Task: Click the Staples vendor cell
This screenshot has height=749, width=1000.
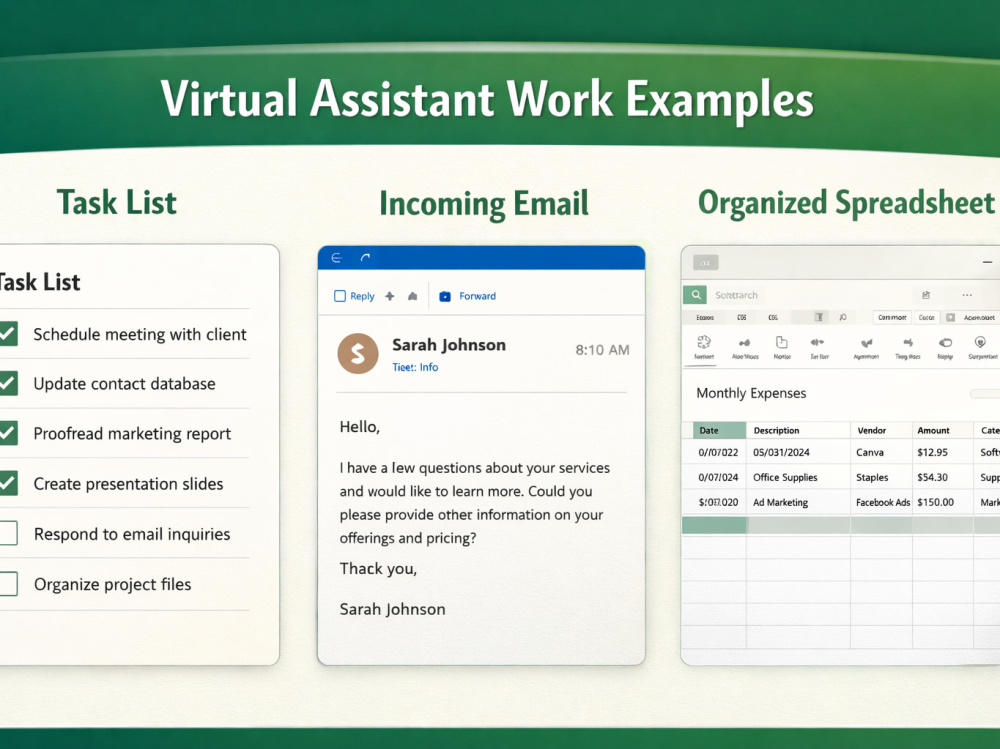Action: (881, 477)
